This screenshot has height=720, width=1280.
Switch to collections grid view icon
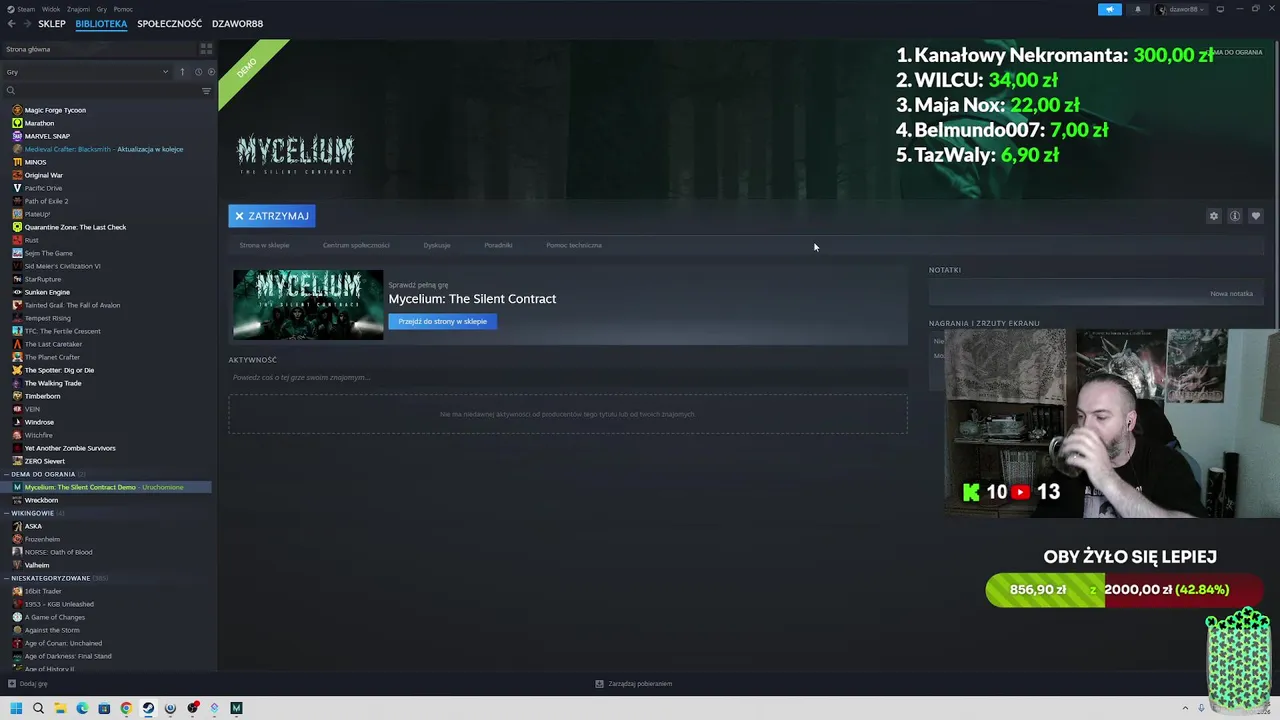(206, 49)
